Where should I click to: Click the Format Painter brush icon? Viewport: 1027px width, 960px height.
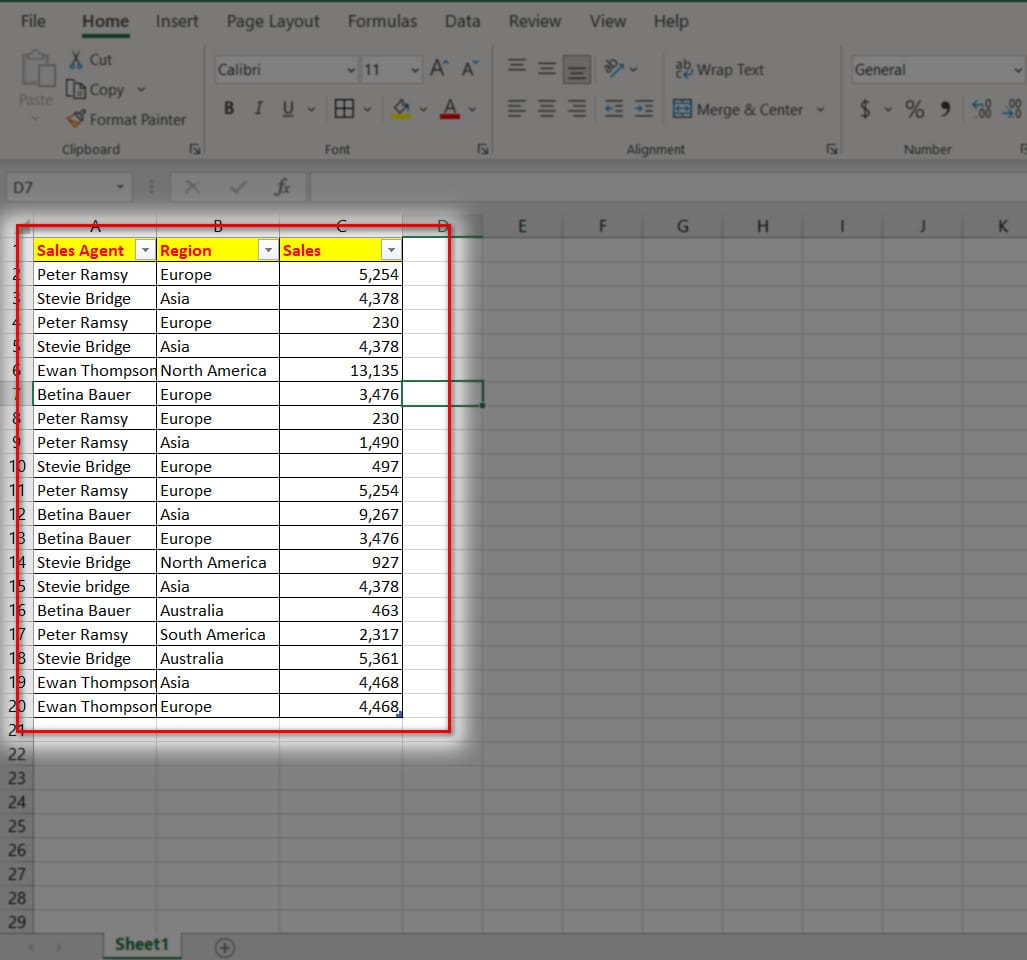[76, 119]
